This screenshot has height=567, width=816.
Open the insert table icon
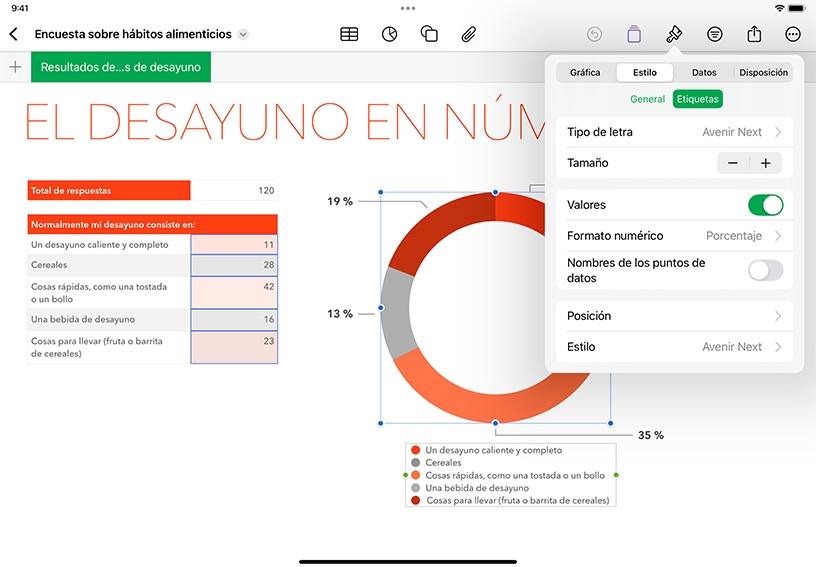[x=349, y=34]
